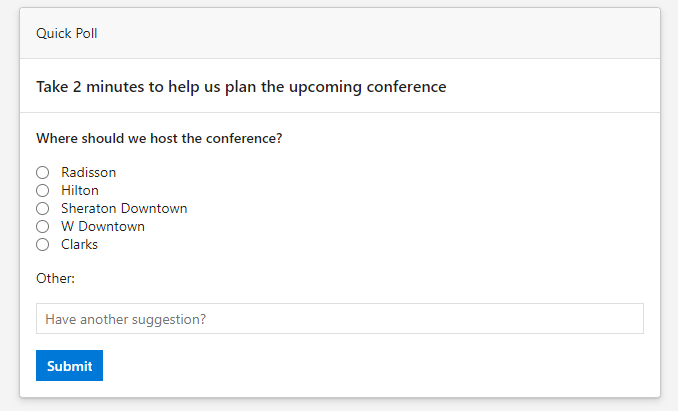
Task: Choose the Clarks radio option
Action: point(43,245)
